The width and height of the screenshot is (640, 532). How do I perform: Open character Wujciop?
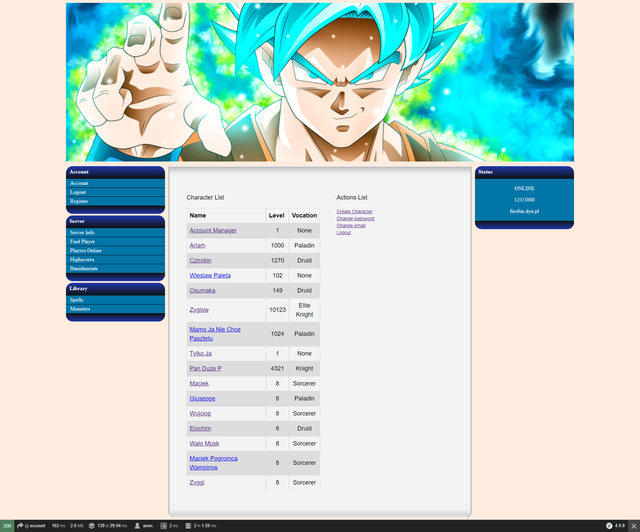pos(200,414)
